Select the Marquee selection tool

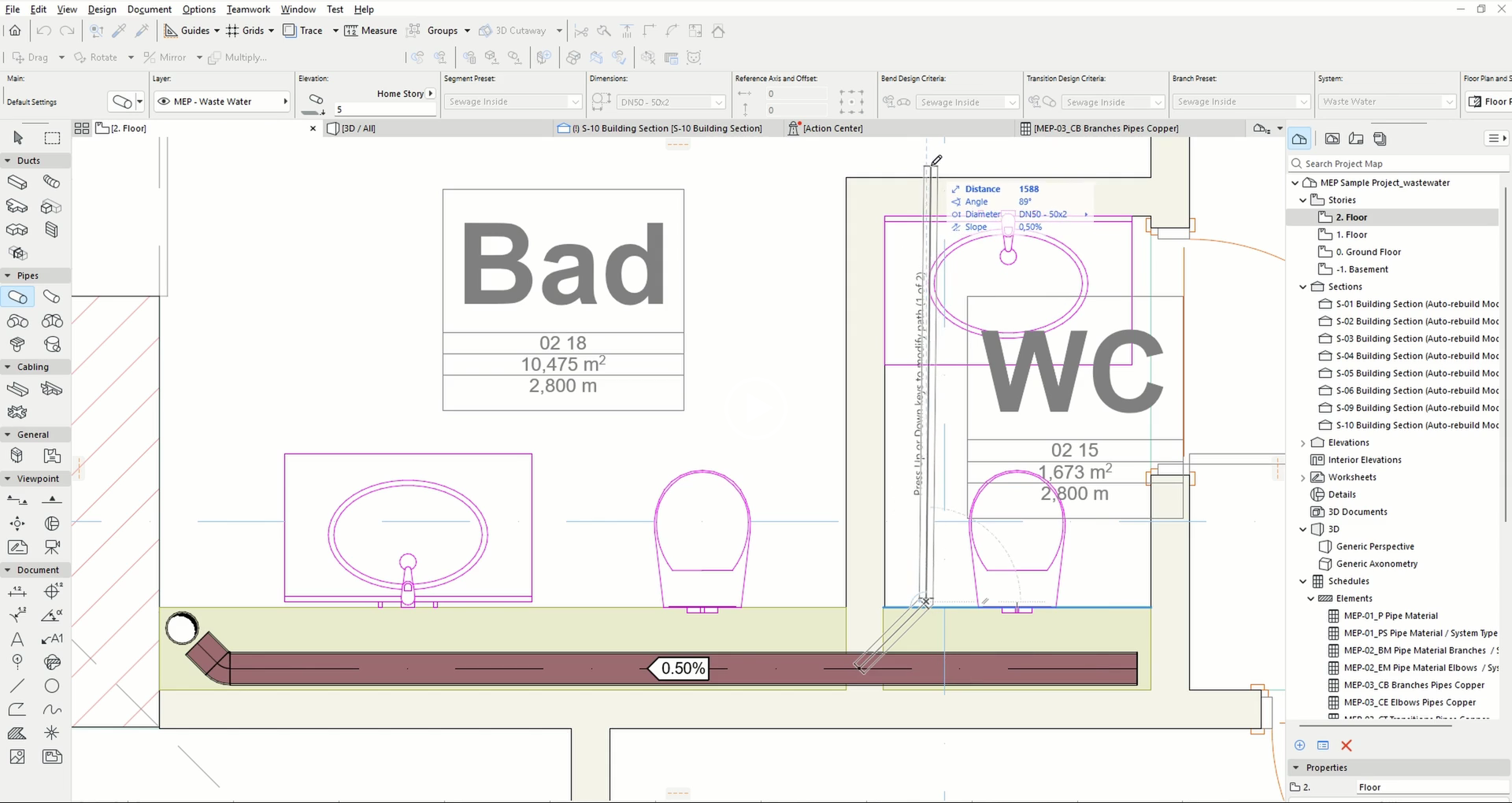click(x=52, y=138)
